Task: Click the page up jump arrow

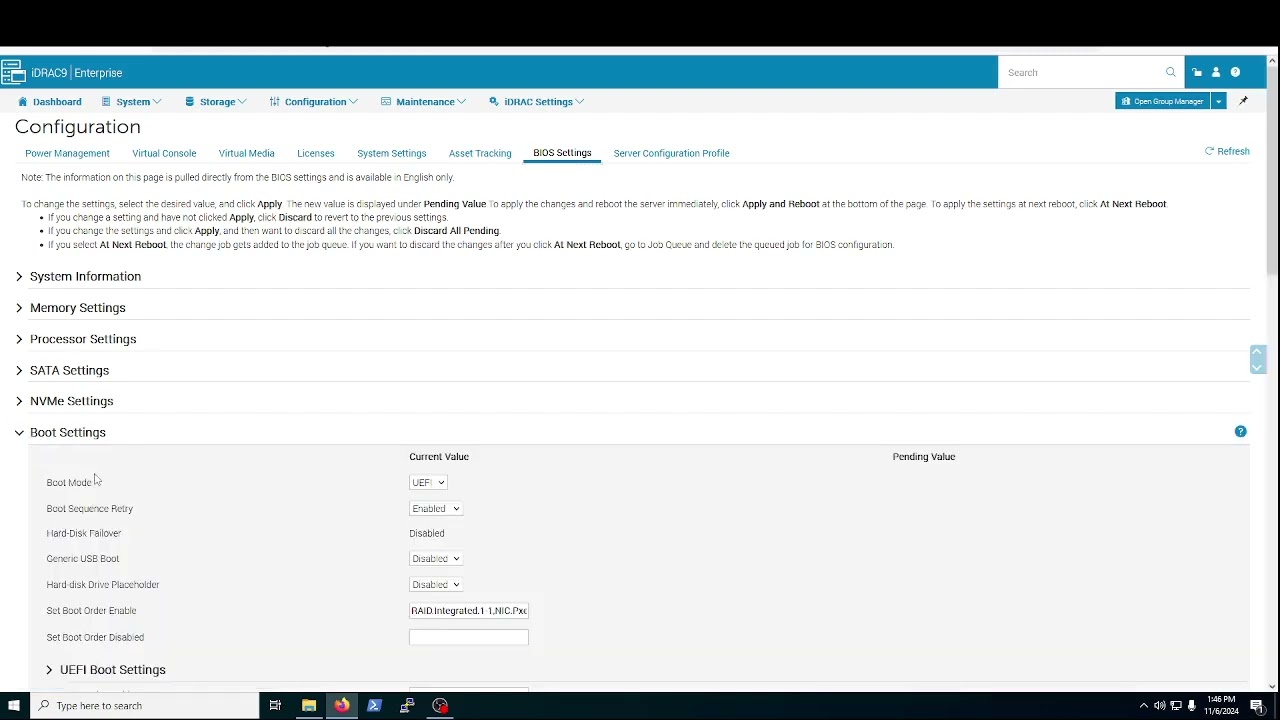Action: (1257, 352)
